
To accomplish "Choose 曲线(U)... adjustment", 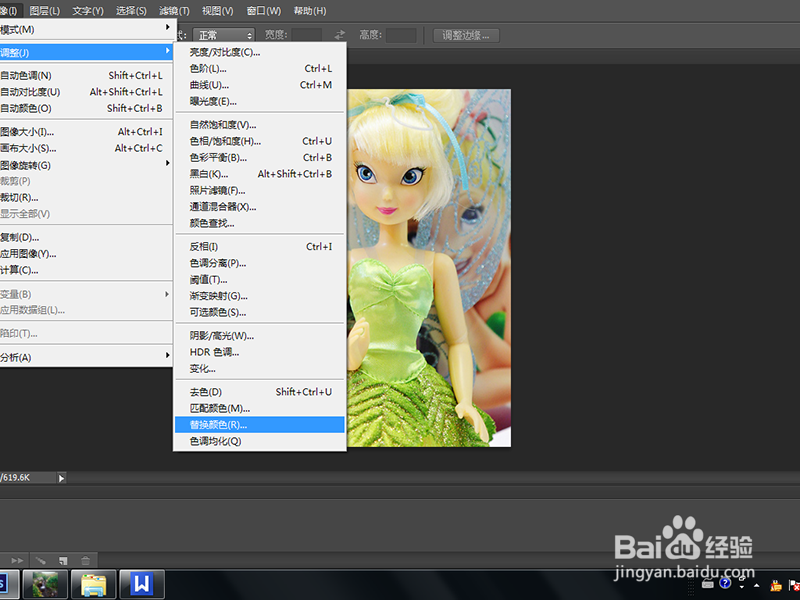I will click(260, 85).
